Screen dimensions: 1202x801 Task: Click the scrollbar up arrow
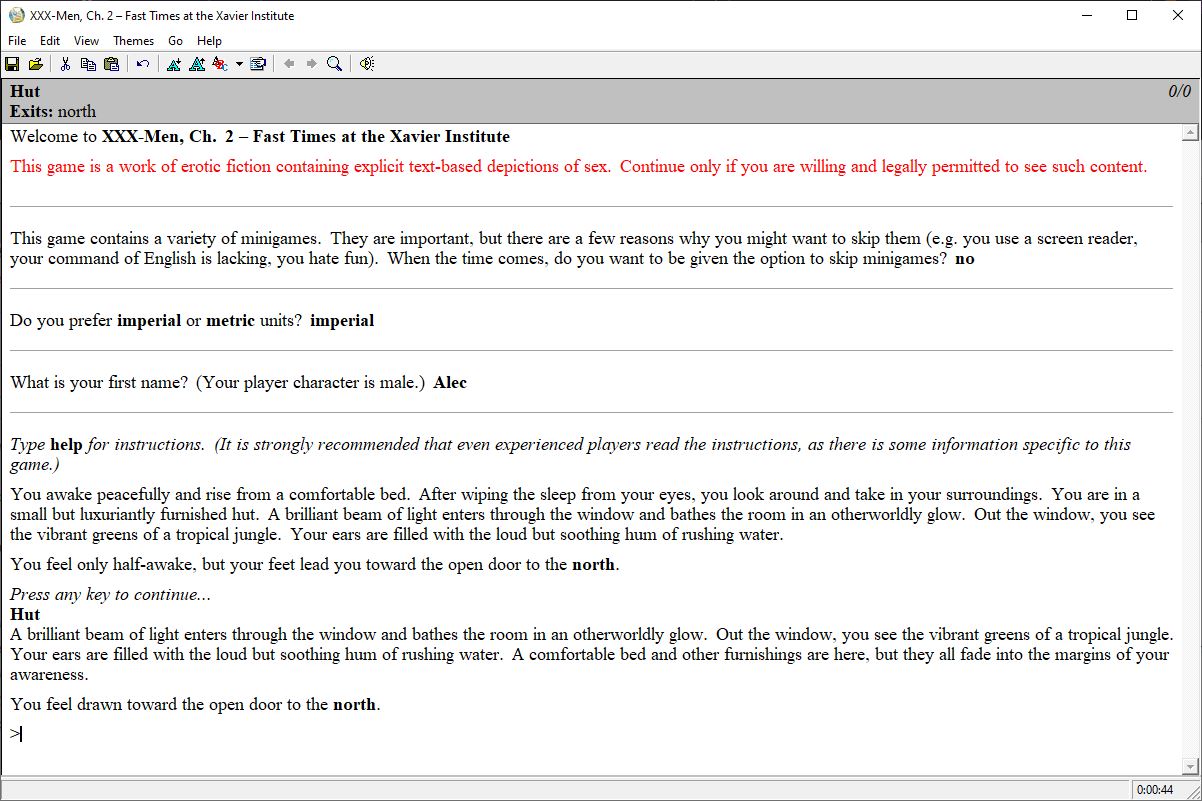[x=1190, y=133]
